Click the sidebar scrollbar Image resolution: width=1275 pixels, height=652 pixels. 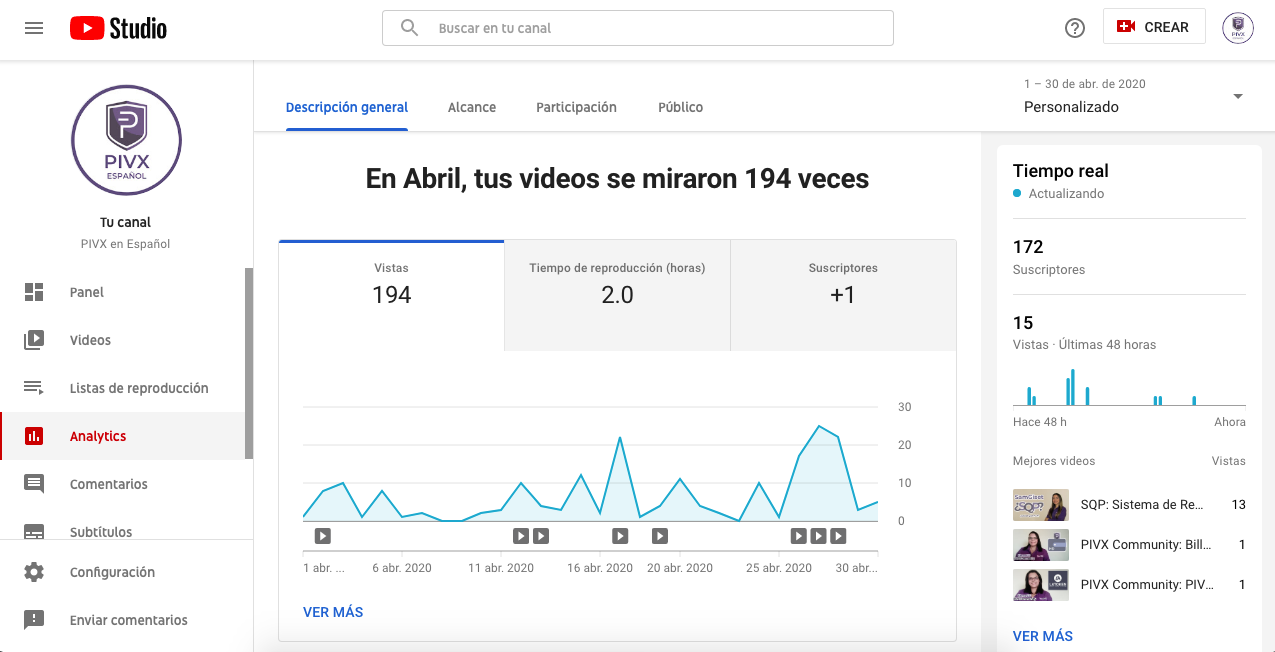(249, 362)
